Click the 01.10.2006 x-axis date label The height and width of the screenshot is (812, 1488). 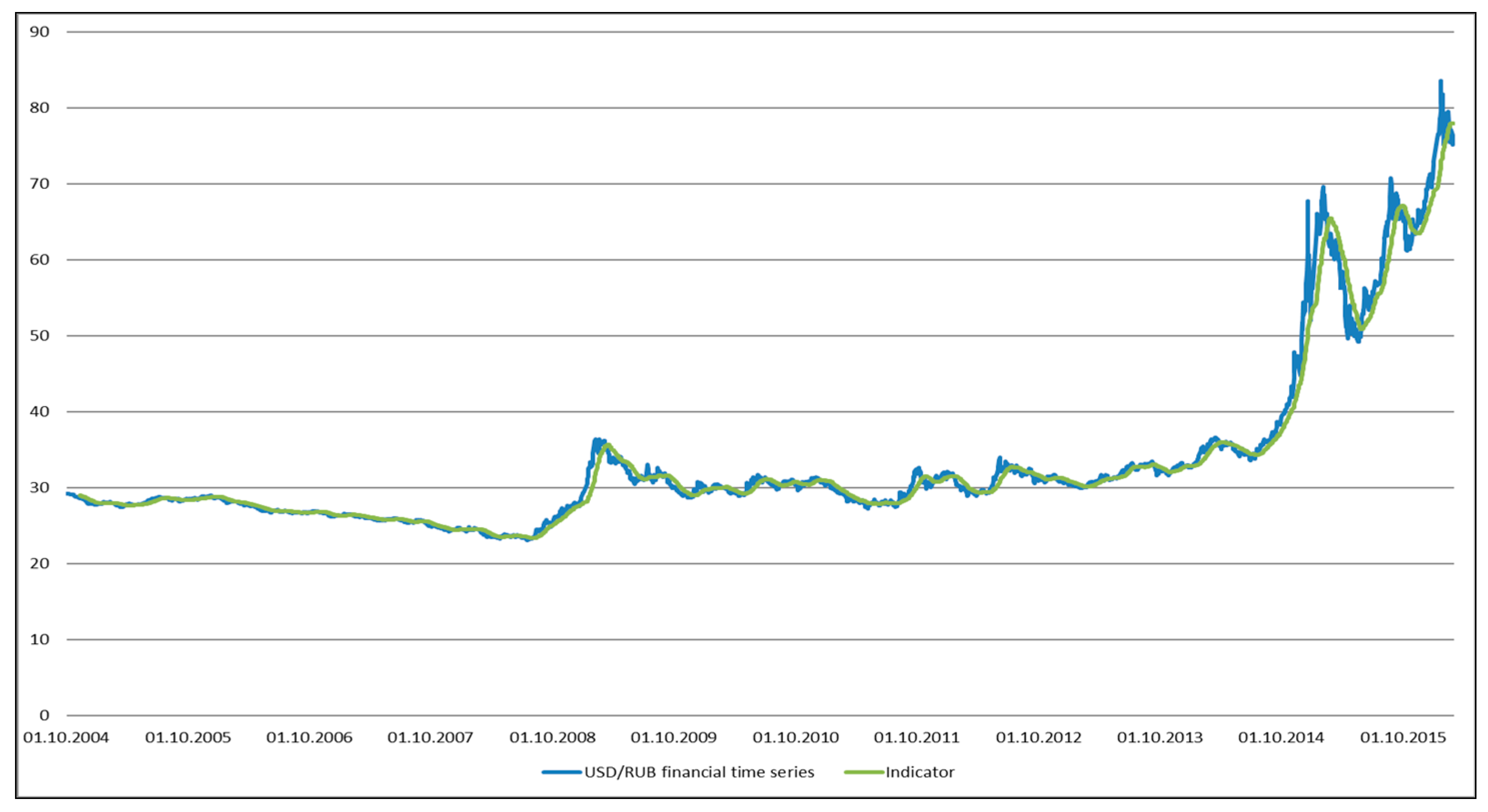tap(309, 737)
